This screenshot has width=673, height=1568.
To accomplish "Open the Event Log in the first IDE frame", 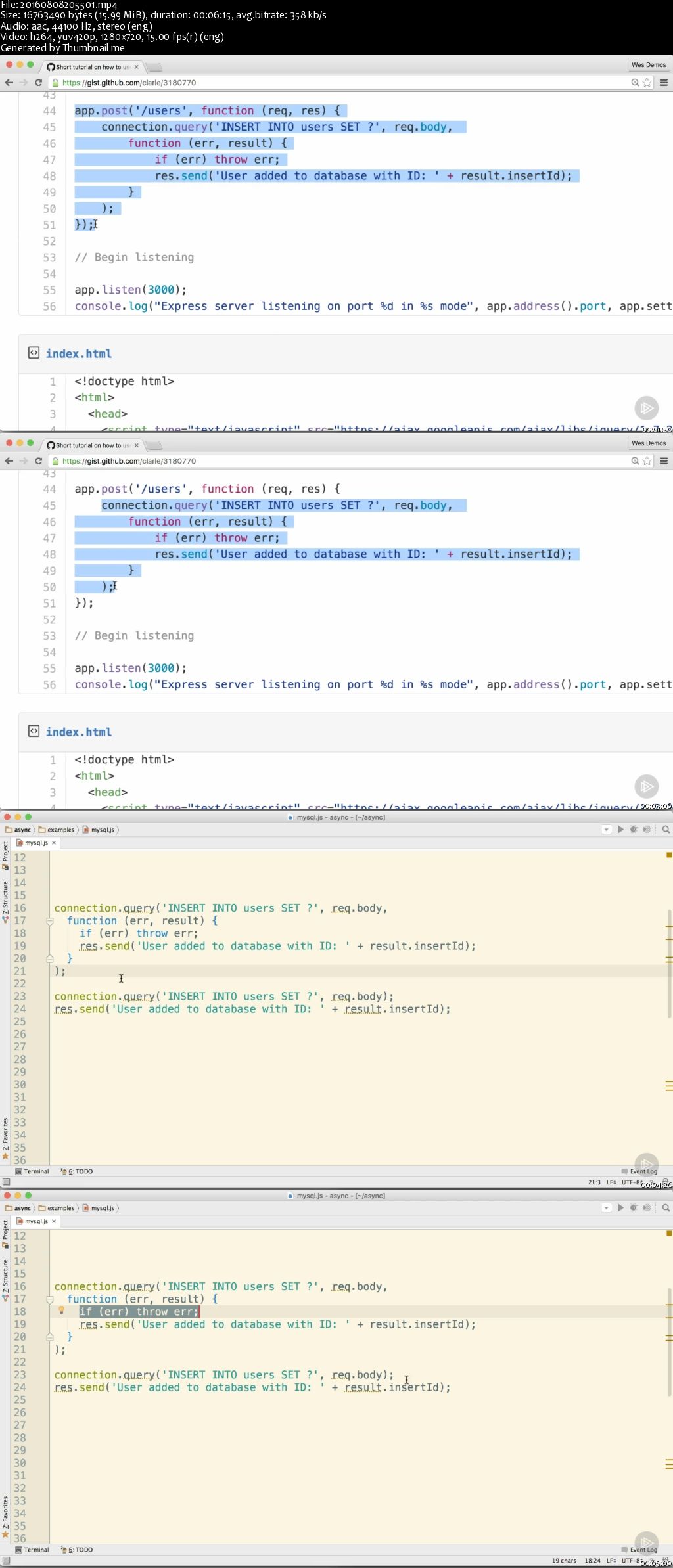I will point(639,1171).
